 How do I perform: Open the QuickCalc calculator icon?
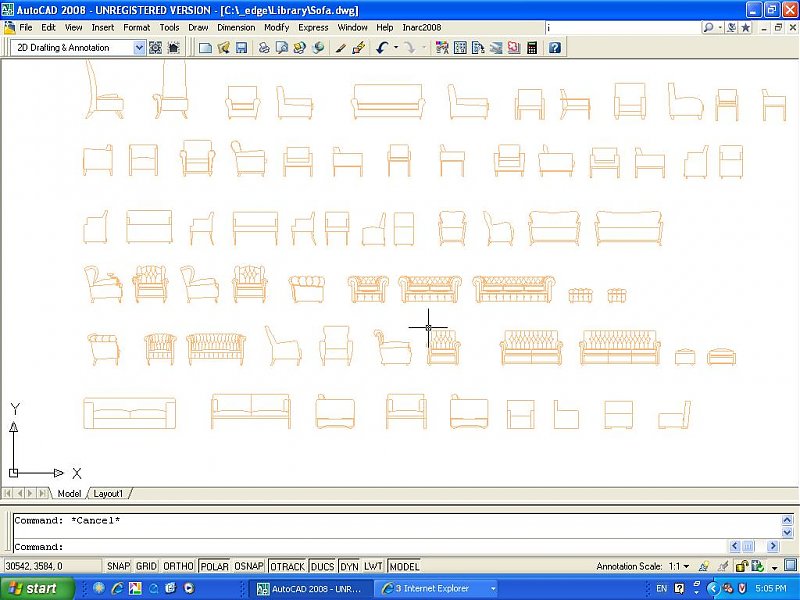pyautogui.click(x=532, y=48)
